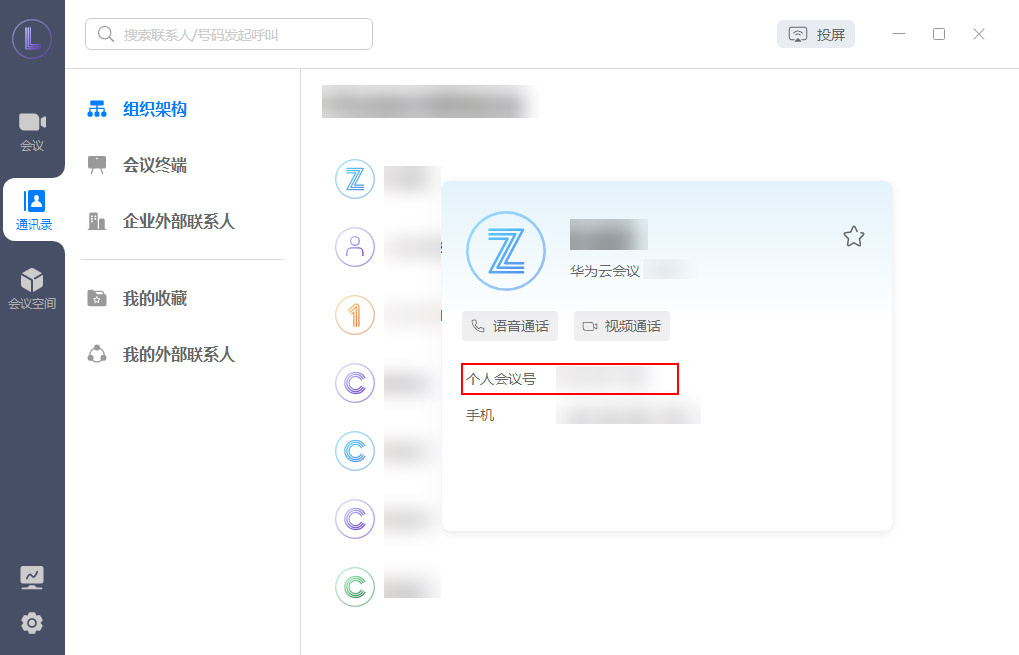Viewport: 1019px width, 655px height.
Task: Open 我的收藏 favorites folder icon
Action: (96, 298)
